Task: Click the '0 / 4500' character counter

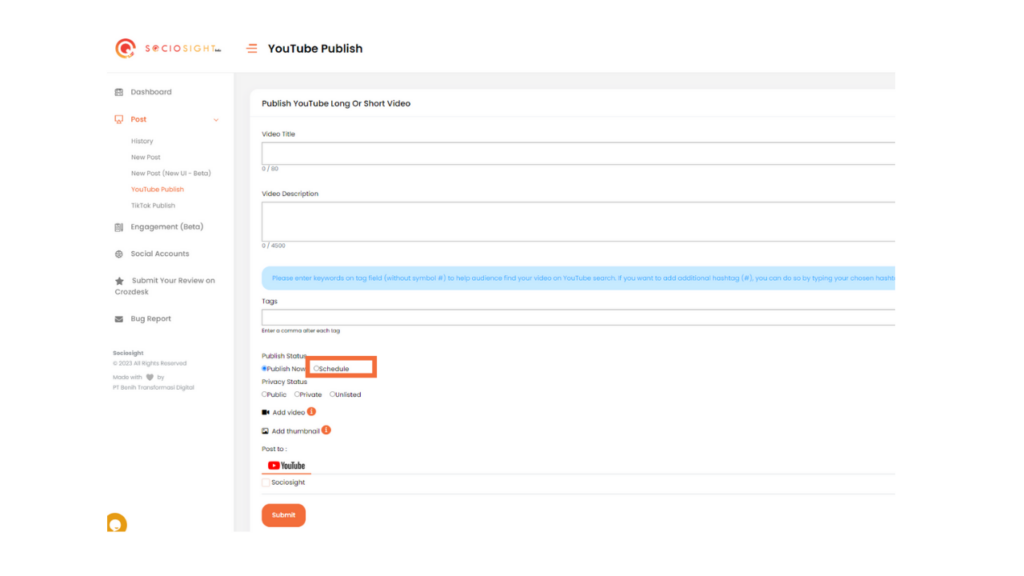Action: (274, 246)
